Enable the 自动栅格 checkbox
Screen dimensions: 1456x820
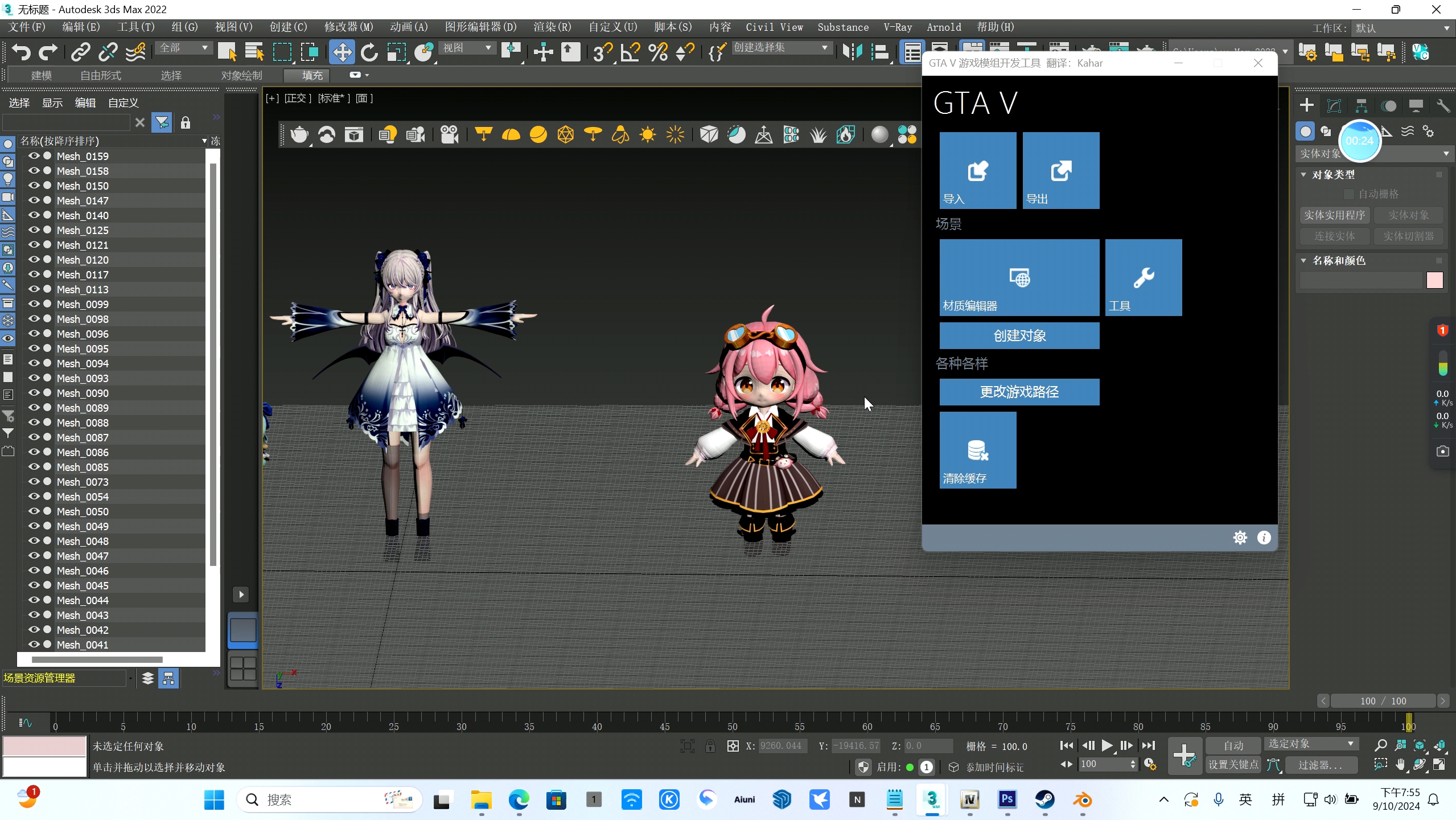tap(1348, 194)
